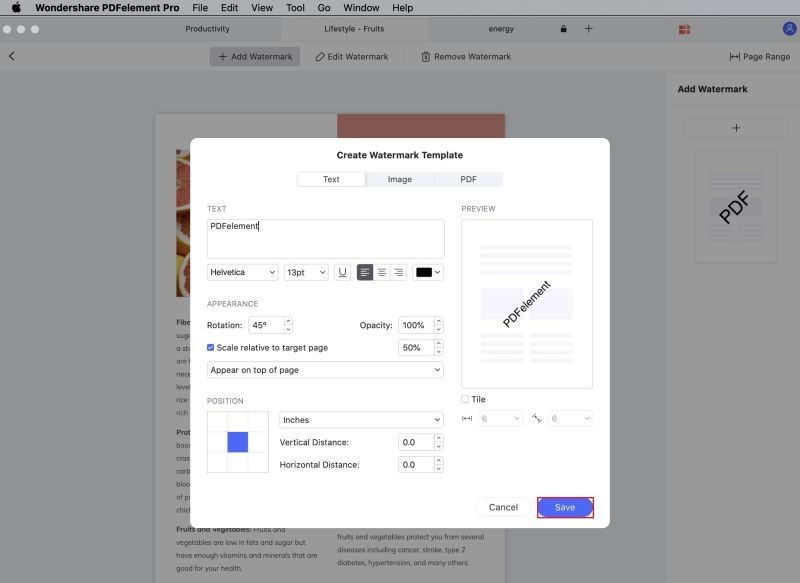800x583 pixels.
Task: Align watermark text right
Action: tap(398, 272)
